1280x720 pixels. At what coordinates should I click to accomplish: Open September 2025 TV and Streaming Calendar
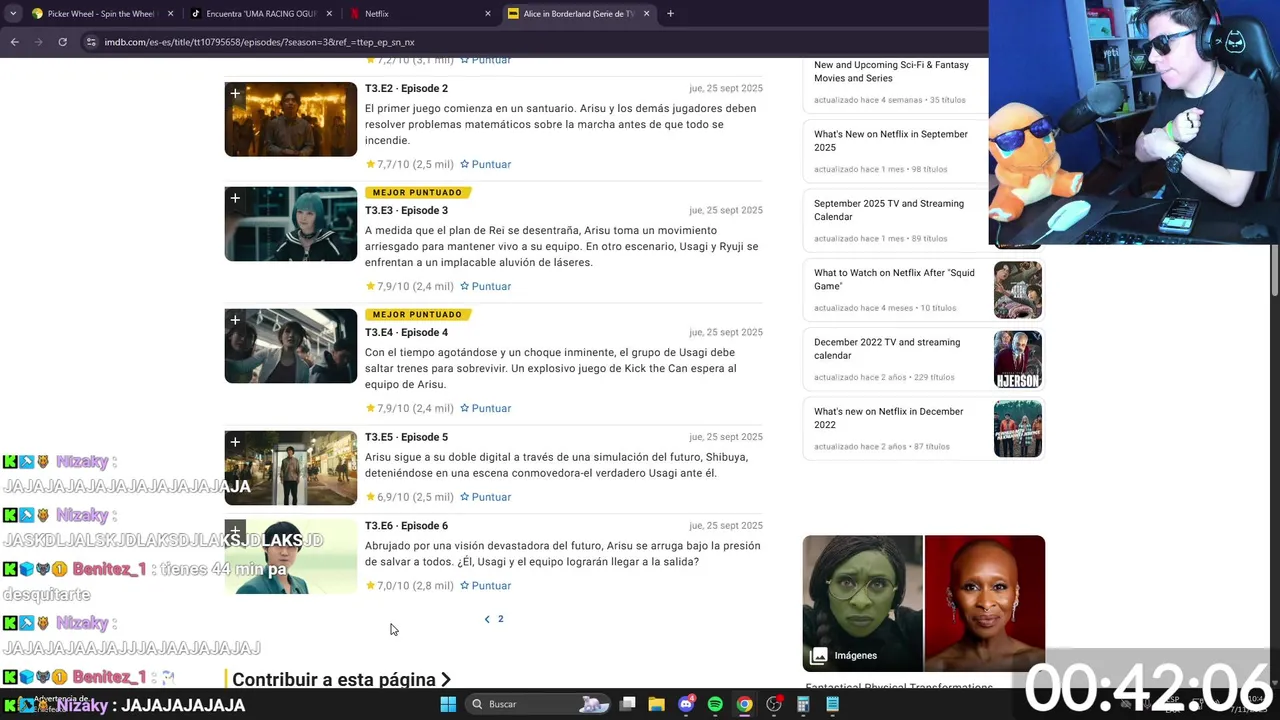(x=889, y=210)
